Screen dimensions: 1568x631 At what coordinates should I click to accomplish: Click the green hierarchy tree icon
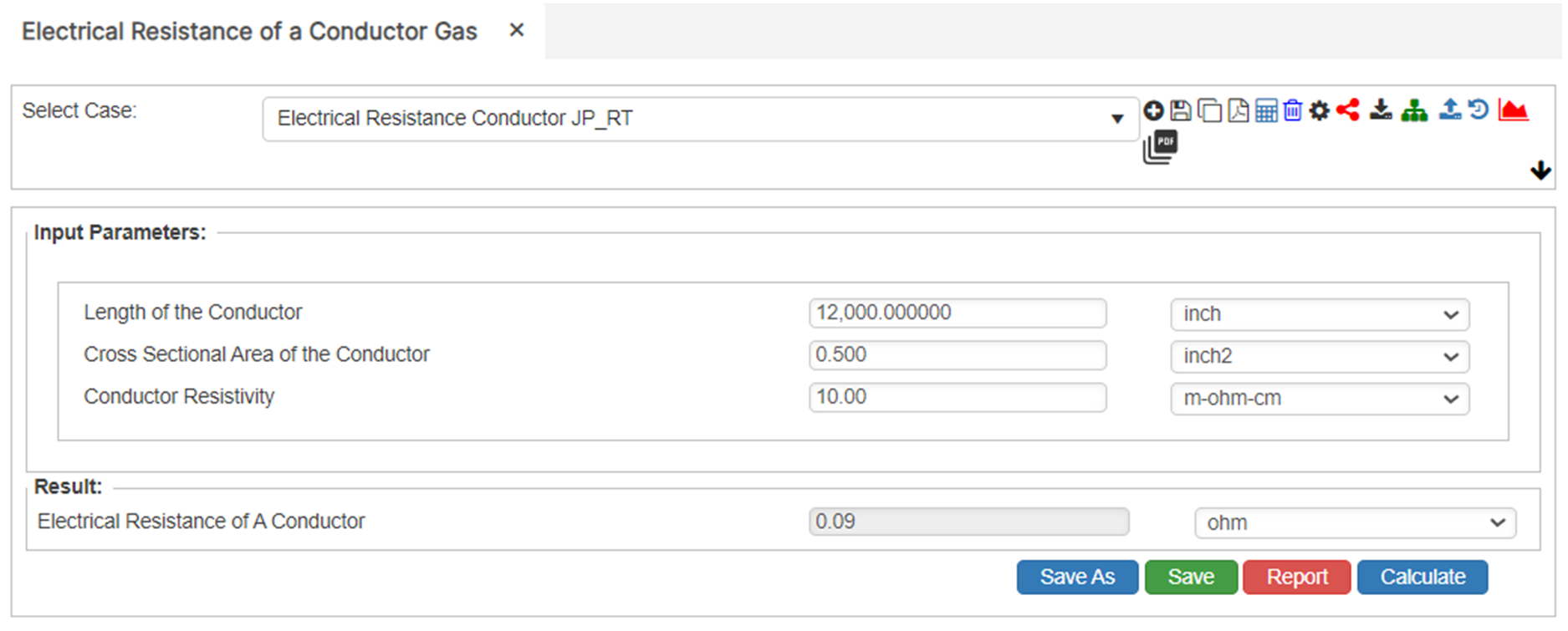[1414, 110]
